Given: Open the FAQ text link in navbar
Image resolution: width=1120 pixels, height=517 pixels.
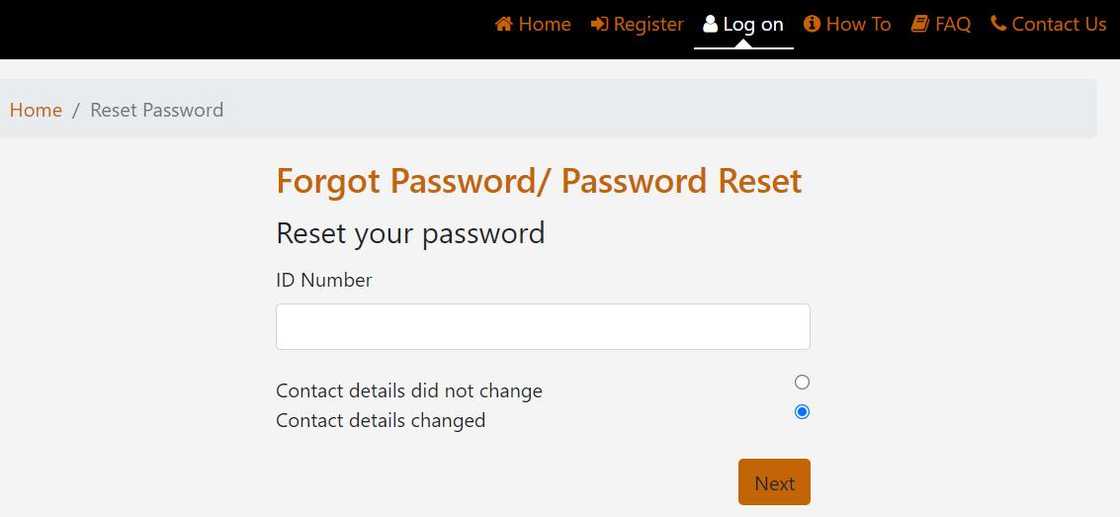Looking at the screenshot, I should point(953,24).
